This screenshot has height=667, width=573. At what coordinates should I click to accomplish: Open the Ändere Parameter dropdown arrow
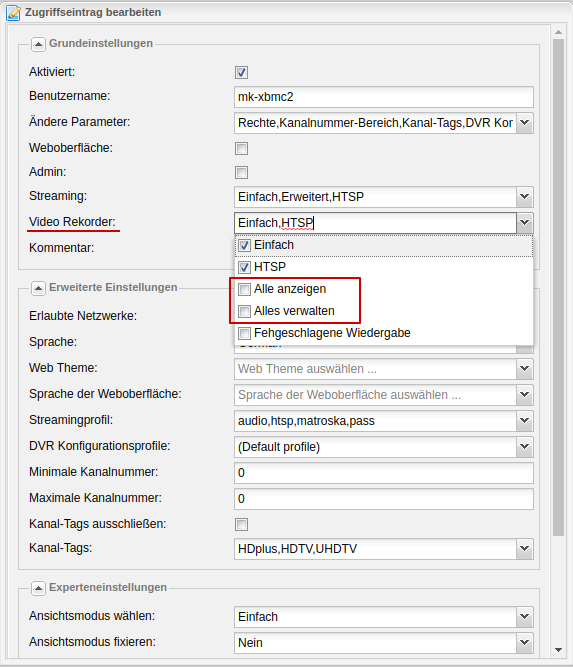click(x=525, y=123)
